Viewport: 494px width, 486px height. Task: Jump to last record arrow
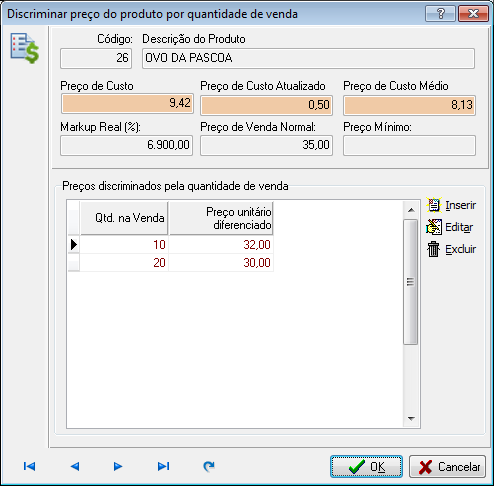tap(163, 466)
